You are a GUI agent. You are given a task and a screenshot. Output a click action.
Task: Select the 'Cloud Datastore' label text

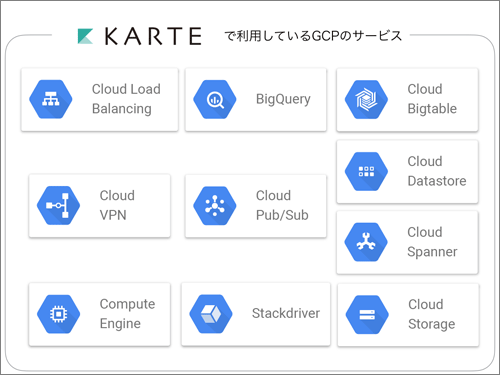point(437,171)
